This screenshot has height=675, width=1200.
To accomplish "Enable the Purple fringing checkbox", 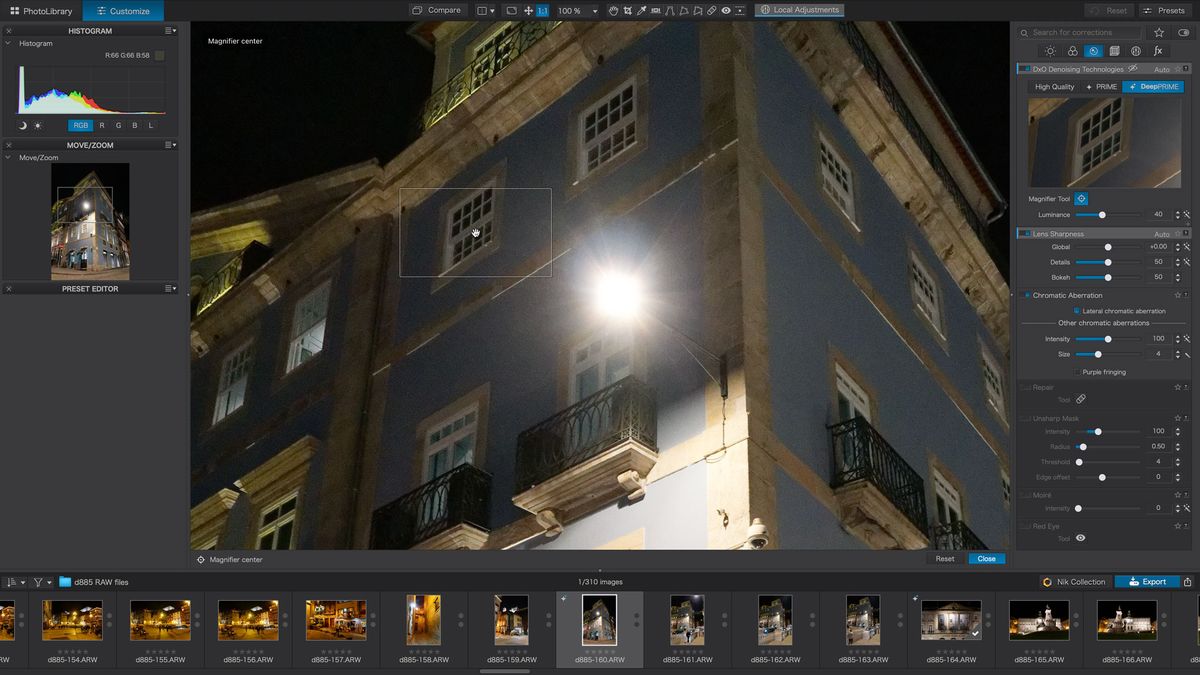I will 1076,372.
